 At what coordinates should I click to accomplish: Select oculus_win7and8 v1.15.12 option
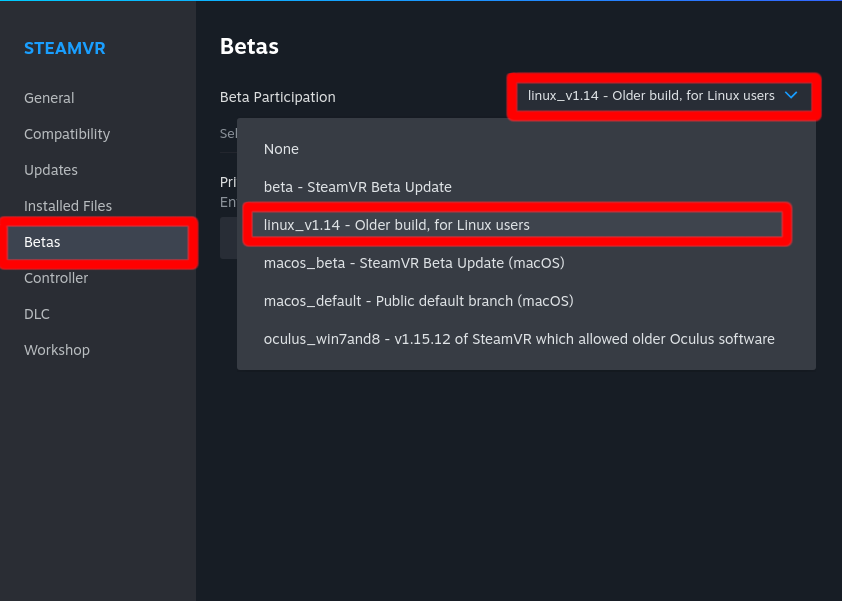[518, 339]
